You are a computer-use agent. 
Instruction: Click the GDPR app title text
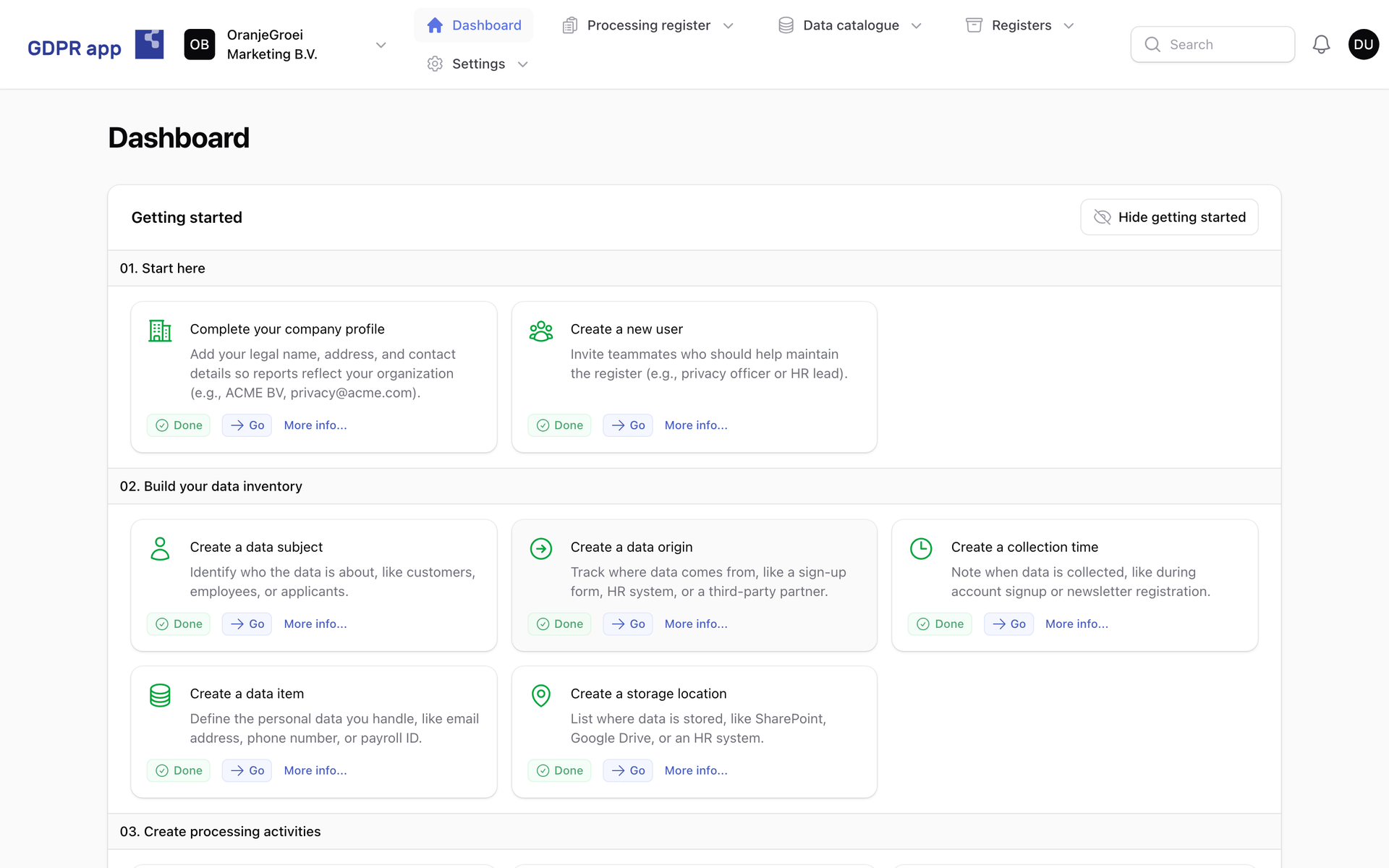click(x=75, y=48)
